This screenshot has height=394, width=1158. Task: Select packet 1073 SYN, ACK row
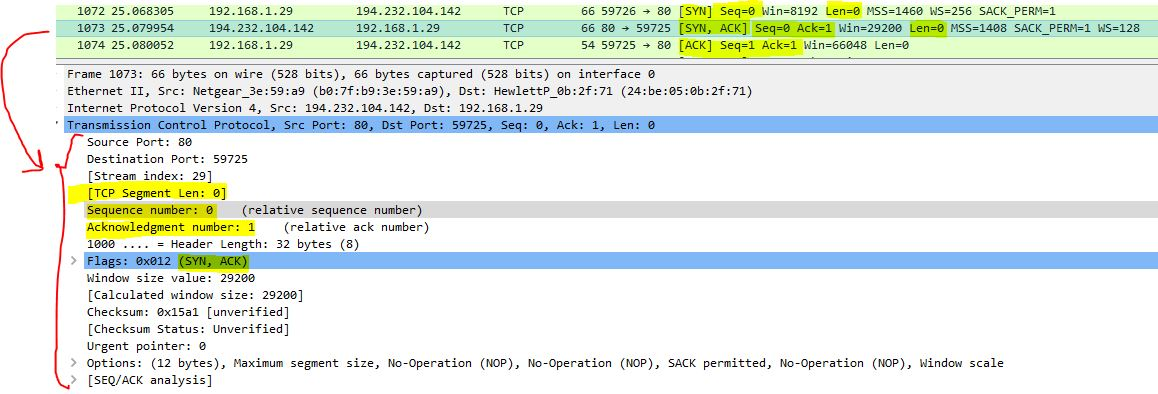pyautogui.click(x=606, y=28)
